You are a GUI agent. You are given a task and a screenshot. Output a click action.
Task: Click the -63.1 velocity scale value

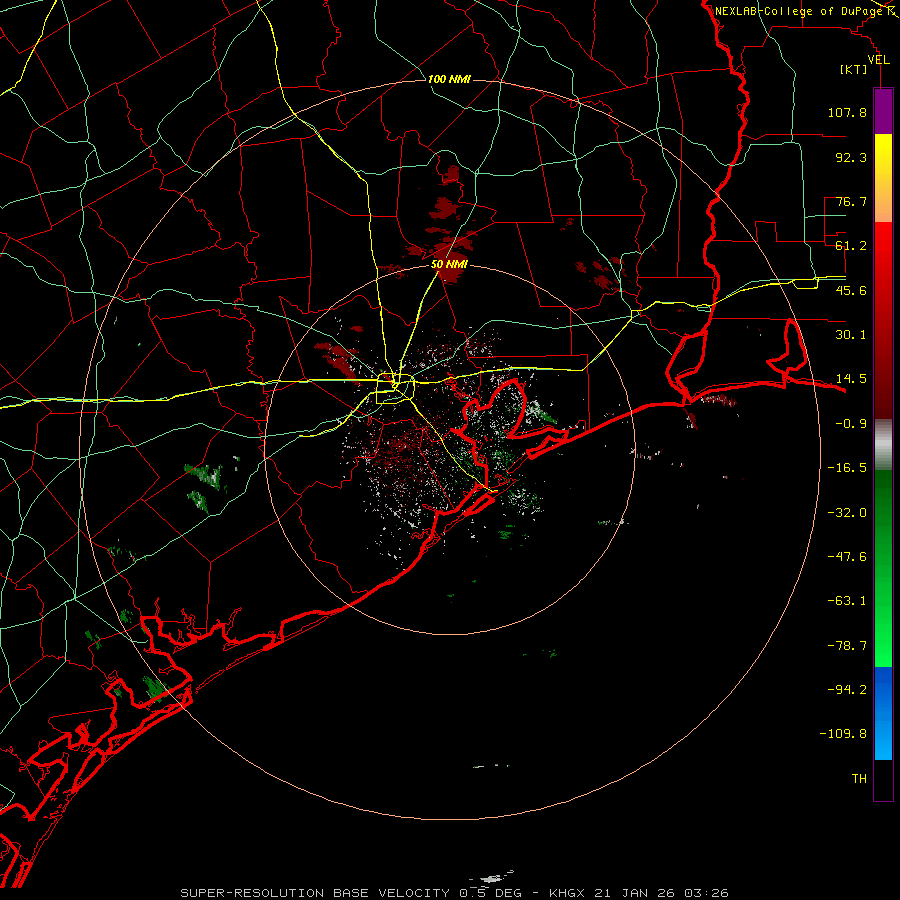pyautogui.click(x=847, y=601)
